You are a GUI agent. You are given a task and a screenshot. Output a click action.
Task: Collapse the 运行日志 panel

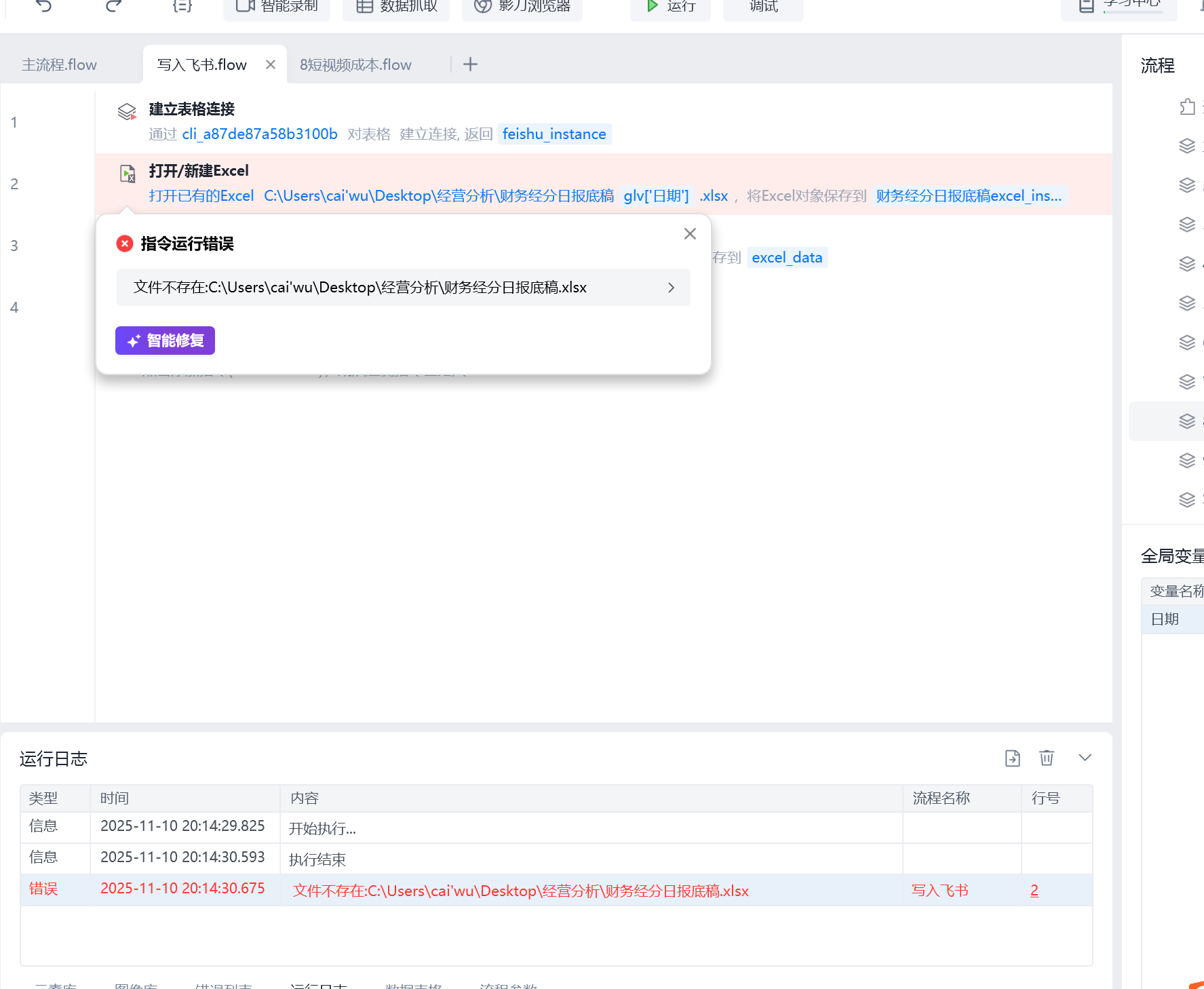(x=1085, y=758)
